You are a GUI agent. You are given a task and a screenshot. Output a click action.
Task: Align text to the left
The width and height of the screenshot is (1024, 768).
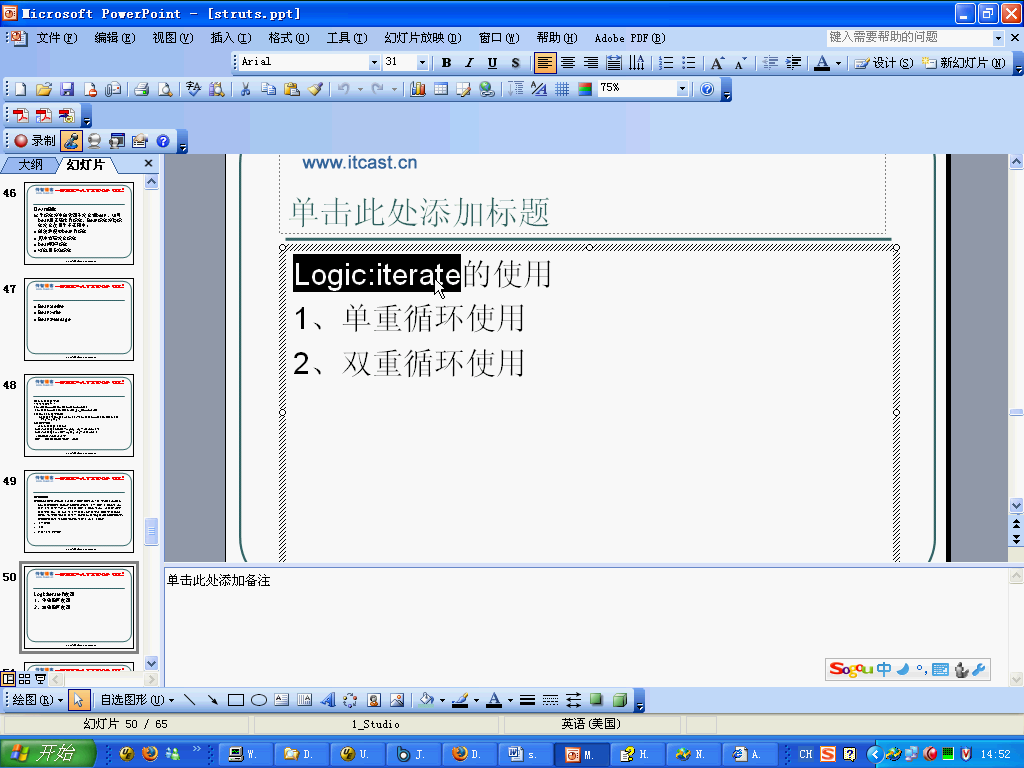coord(545,63)
